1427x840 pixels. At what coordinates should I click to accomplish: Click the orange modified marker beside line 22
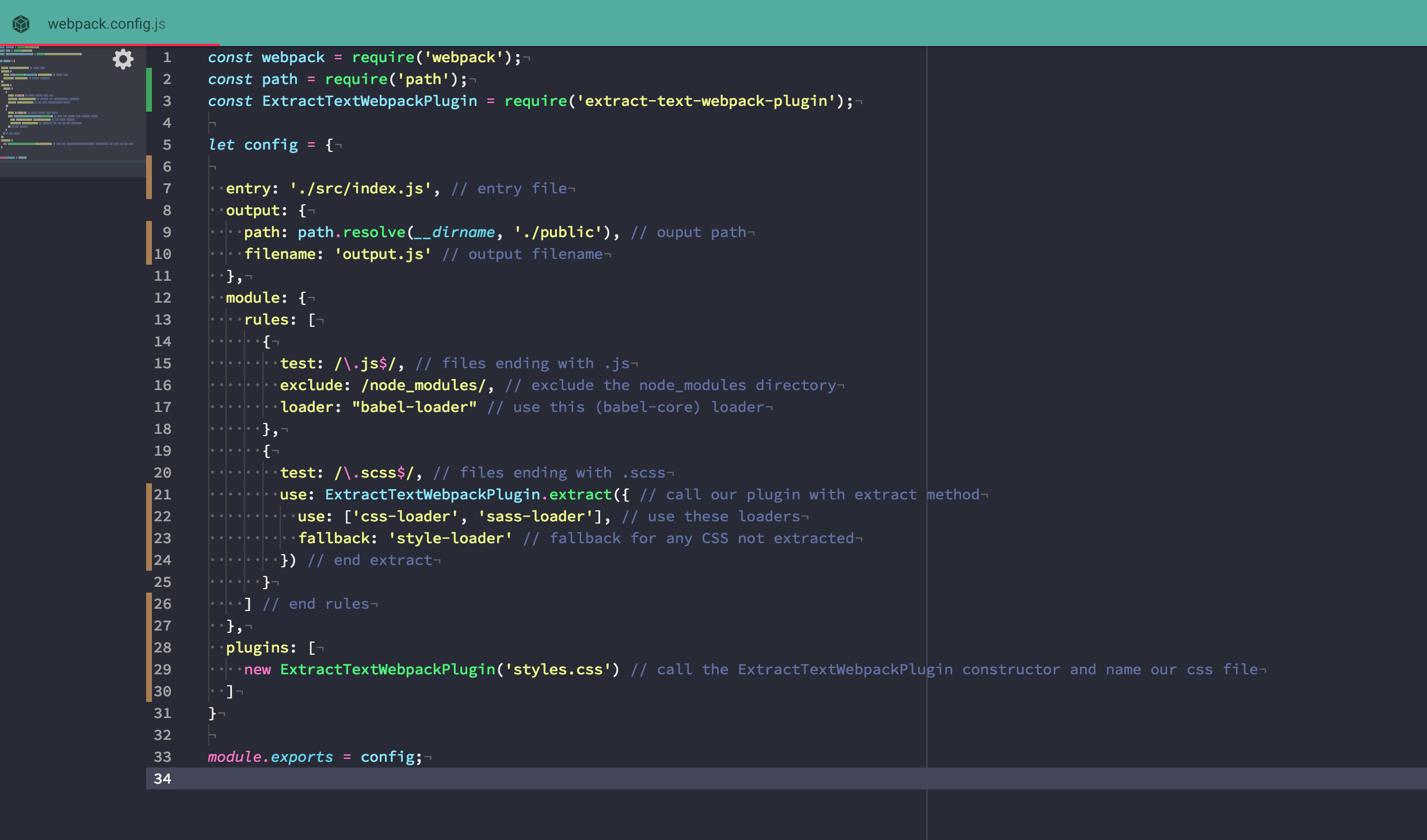coord(149,516)
